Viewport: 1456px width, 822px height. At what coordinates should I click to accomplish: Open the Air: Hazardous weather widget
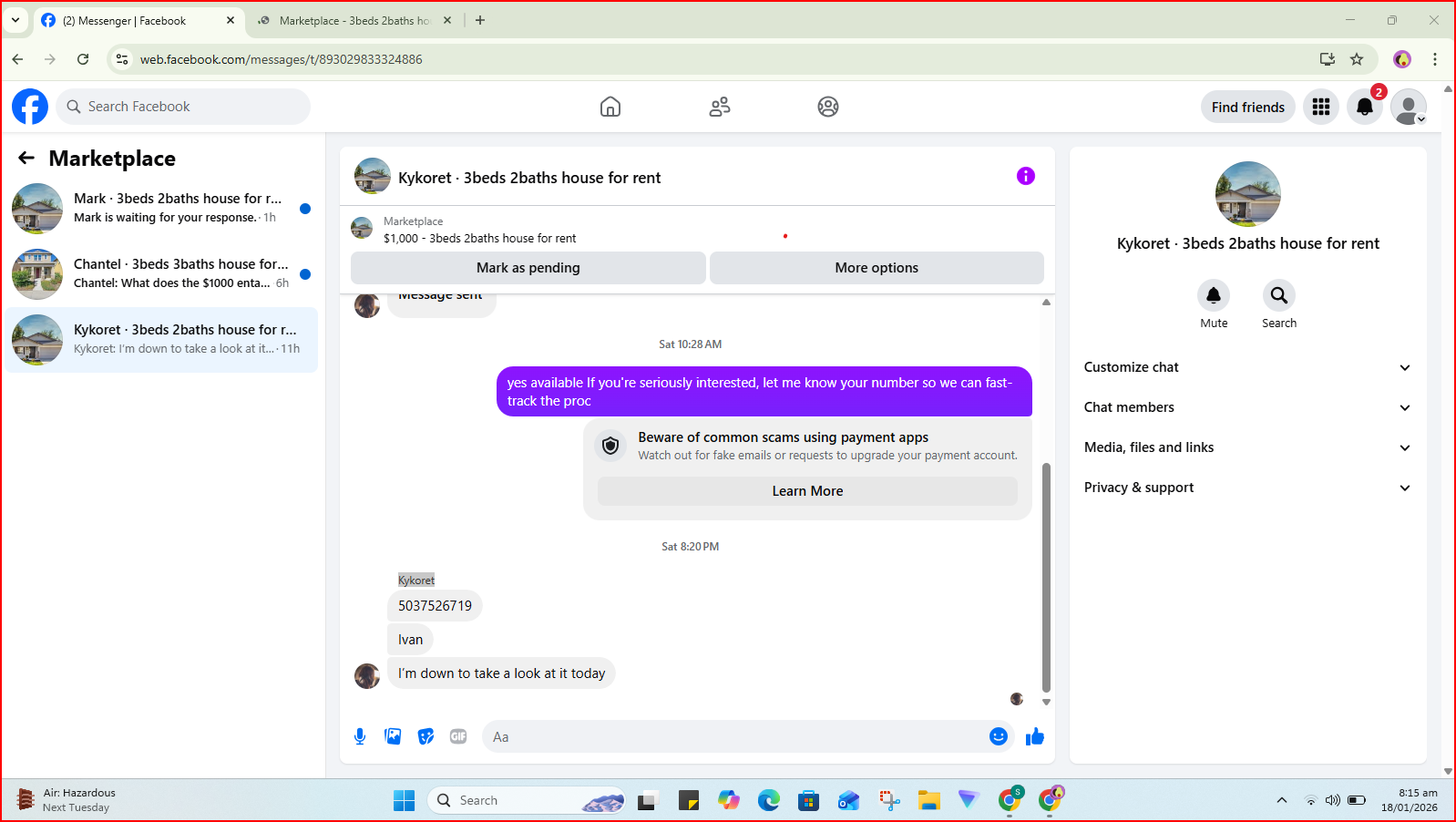tap(67, 800)
